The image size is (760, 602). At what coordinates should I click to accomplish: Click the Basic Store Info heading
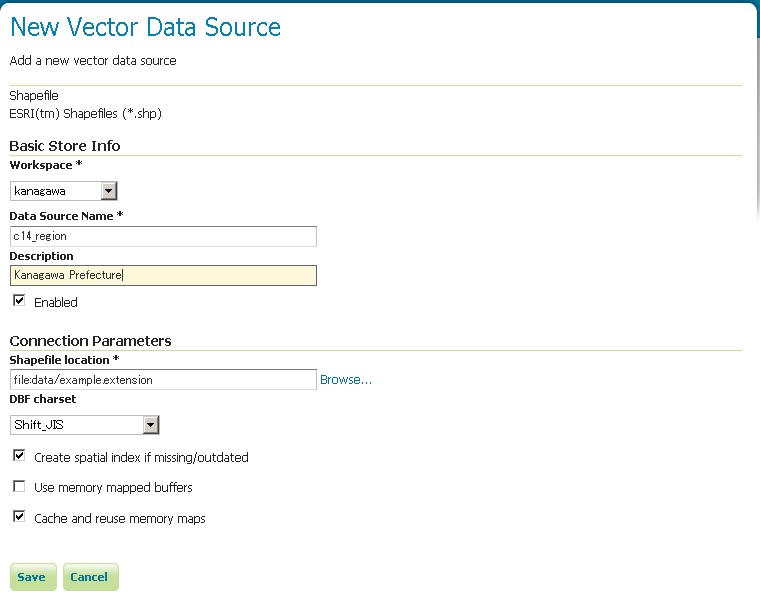65,146
